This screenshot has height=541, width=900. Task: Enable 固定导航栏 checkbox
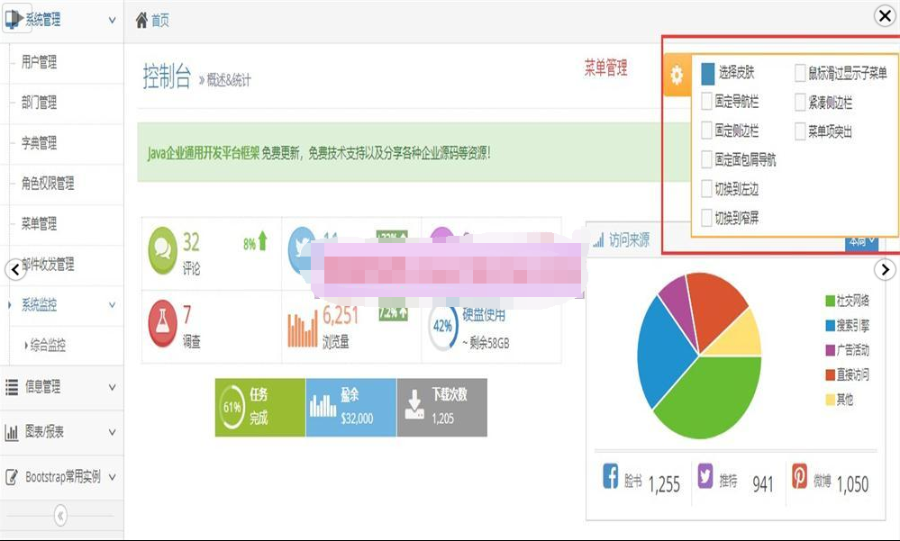[x=707, y=102]
